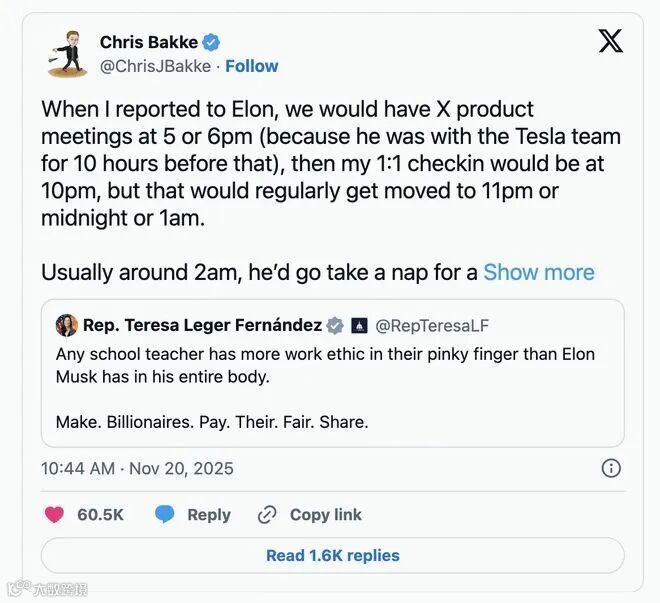Click Rep. Teresa's gray verified badge

335,325
